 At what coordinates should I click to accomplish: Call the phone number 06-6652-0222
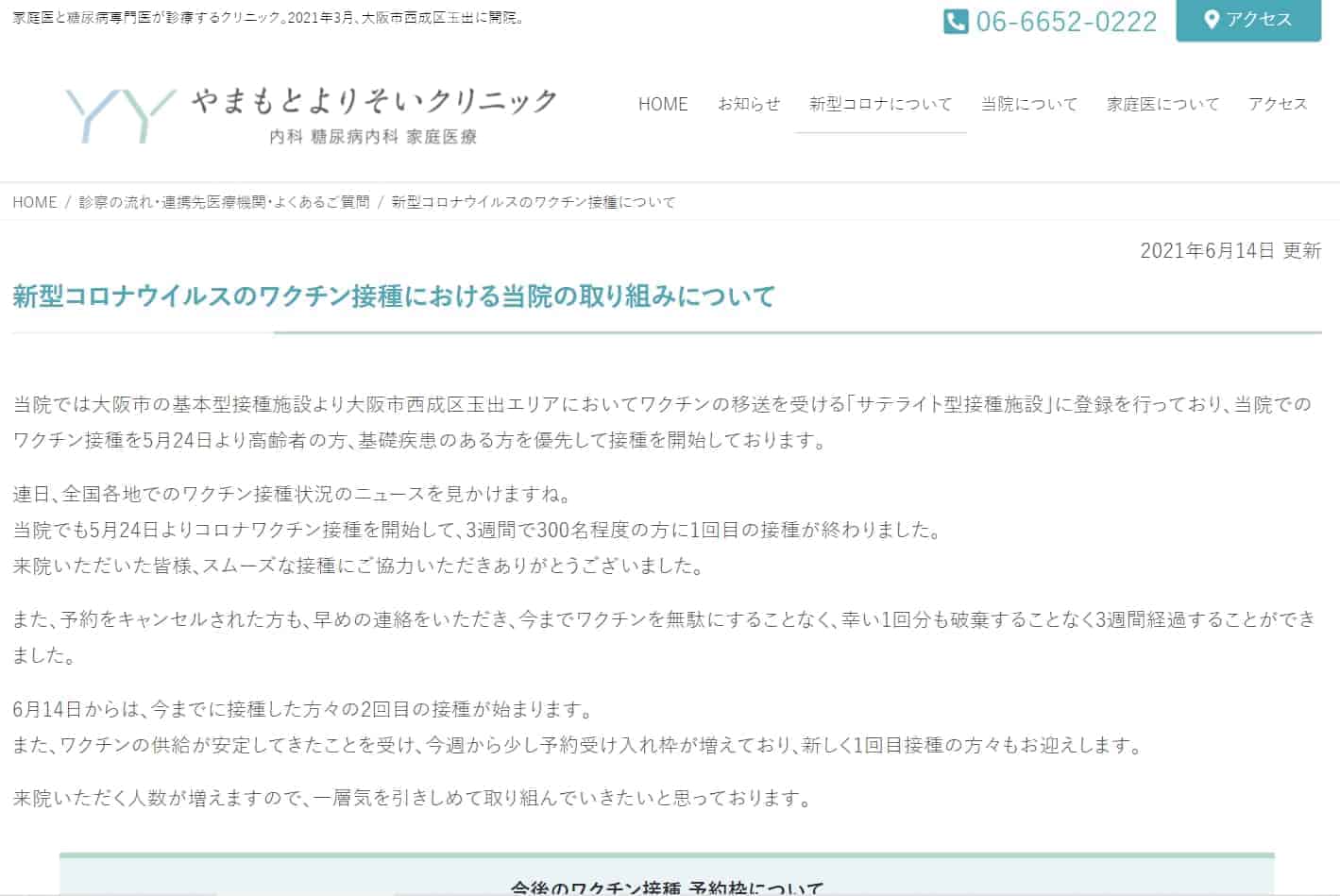coord(1066,21)
